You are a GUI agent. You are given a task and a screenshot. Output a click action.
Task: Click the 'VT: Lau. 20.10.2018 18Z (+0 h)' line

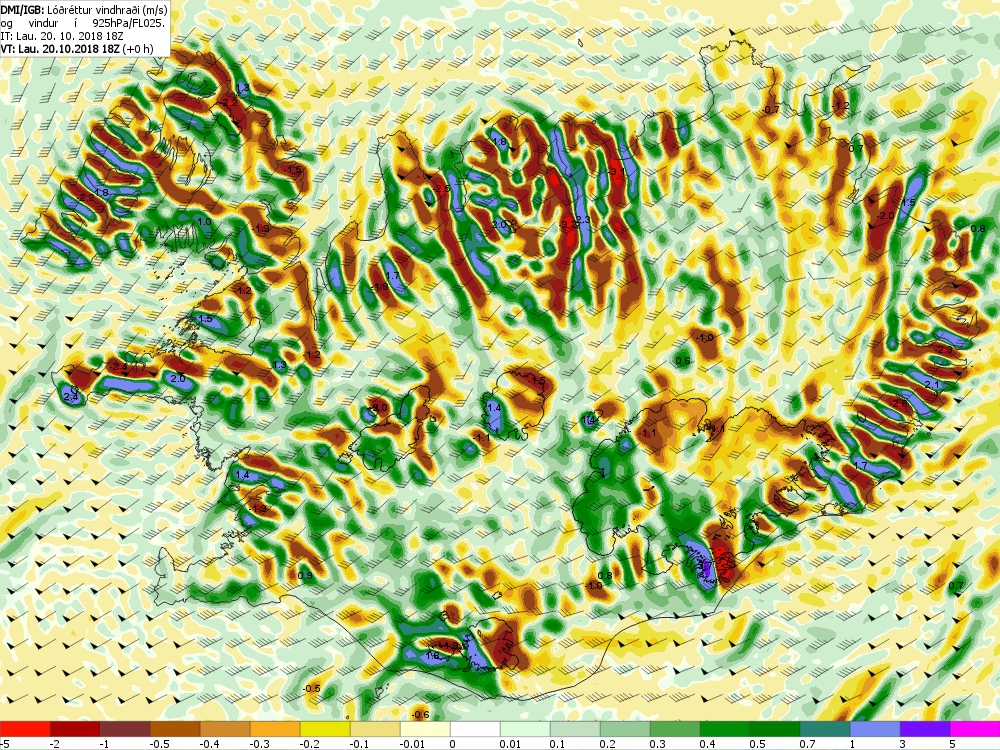click(x=77, y=48)
